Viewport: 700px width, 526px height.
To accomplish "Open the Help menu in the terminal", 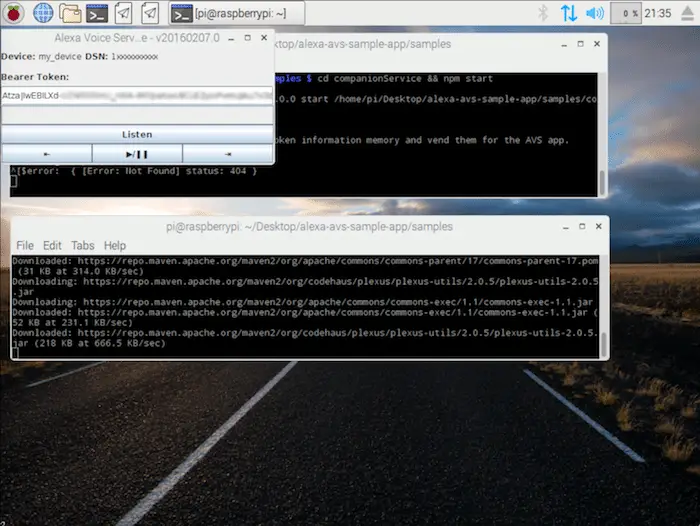I will coord(115,245).
